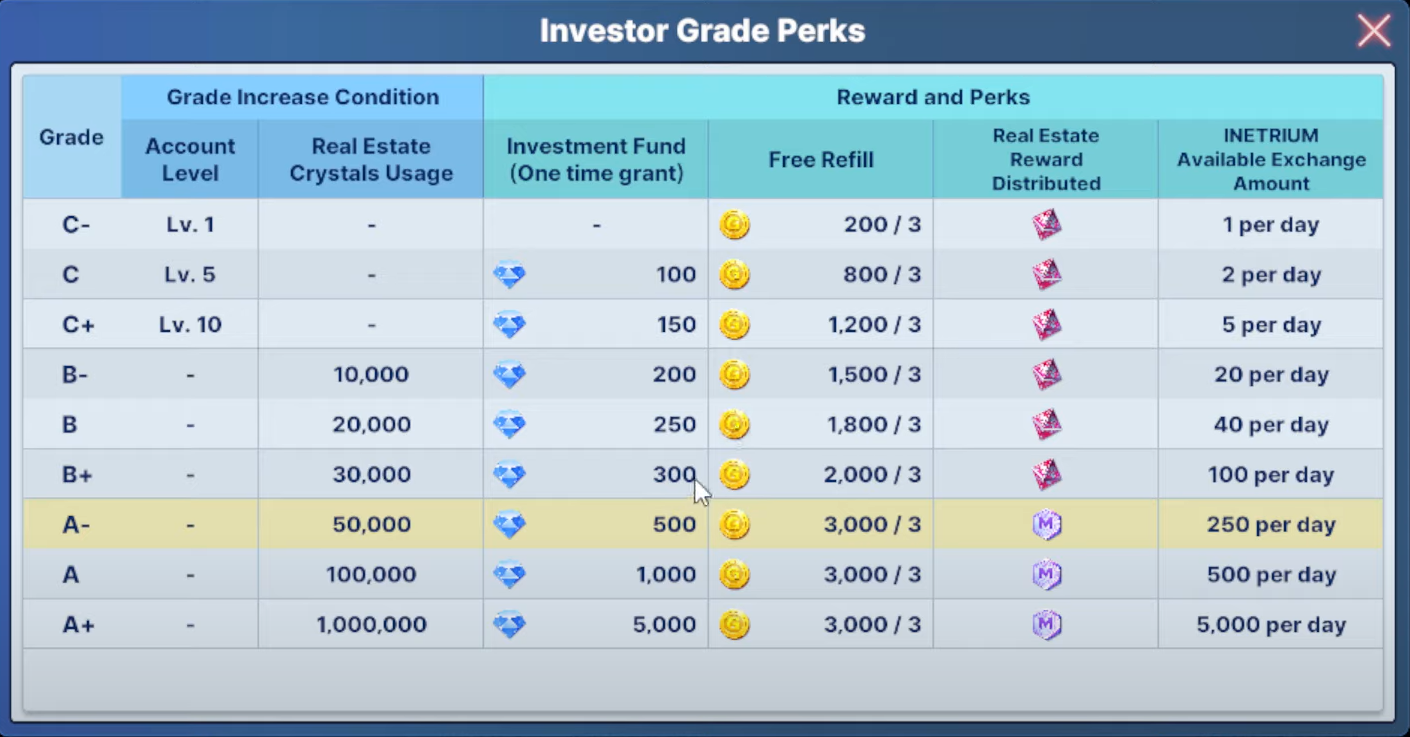Click the gold coin icon in B row
This screenshot has height=737, width=1410.
734,425
